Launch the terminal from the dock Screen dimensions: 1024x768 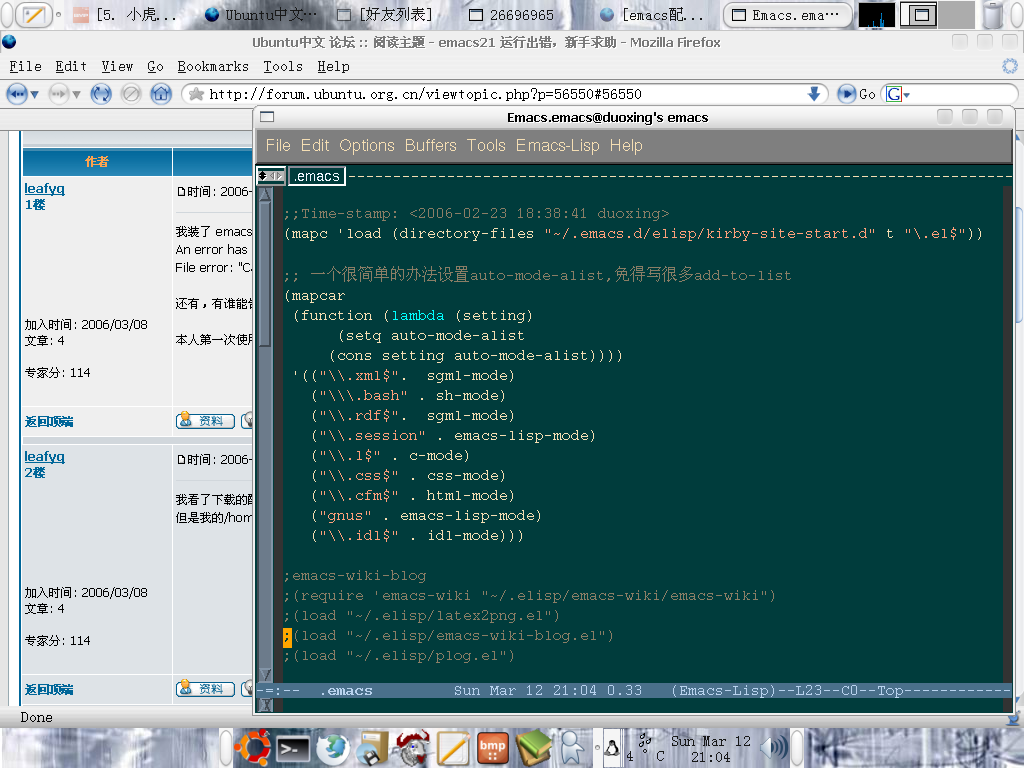click(x=293, y=748)
